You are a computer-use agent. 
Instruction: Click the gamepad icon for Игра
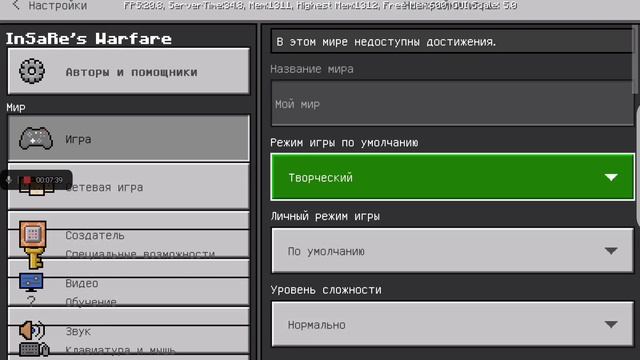pyautogui.click(x=36, y=138)
